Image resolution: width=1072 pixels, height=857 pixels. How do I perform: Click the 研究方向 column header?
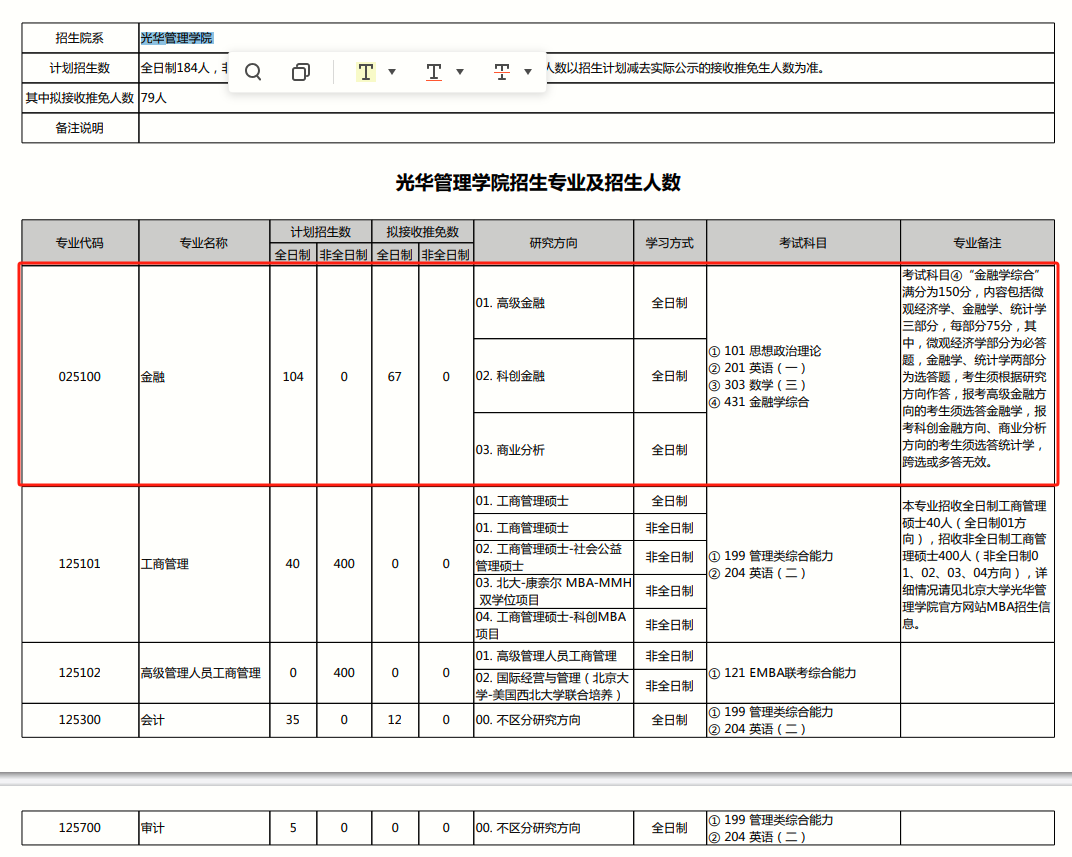pos(554,243)
